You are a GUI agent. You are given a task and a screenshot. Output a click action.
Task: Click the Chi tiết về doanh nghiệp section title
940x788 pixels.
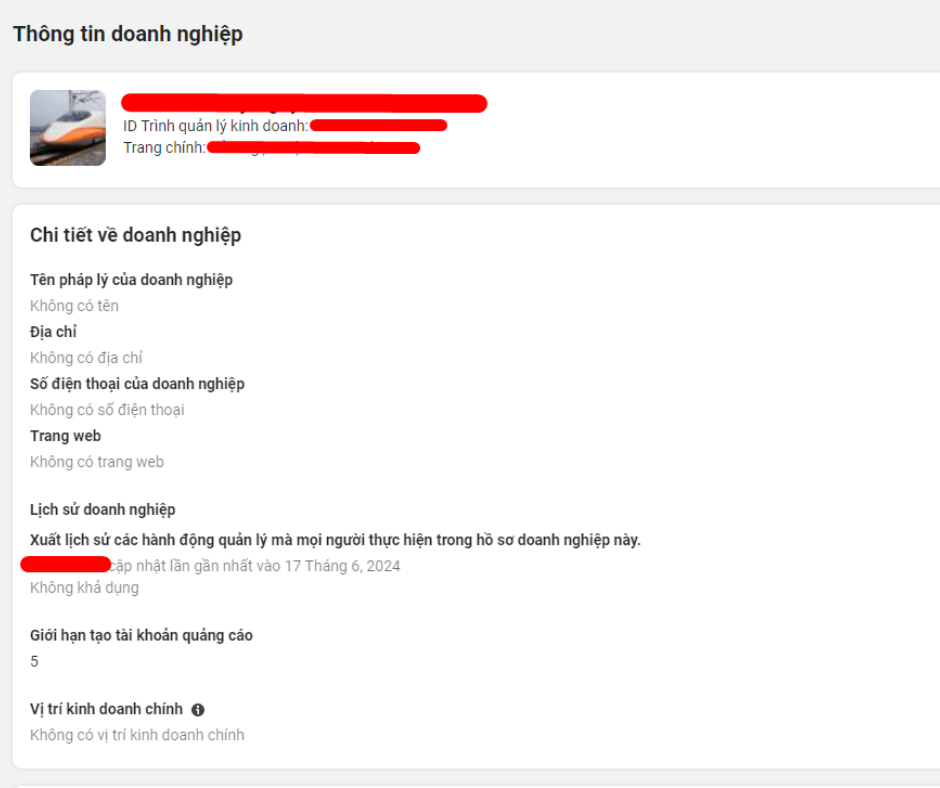135,235
